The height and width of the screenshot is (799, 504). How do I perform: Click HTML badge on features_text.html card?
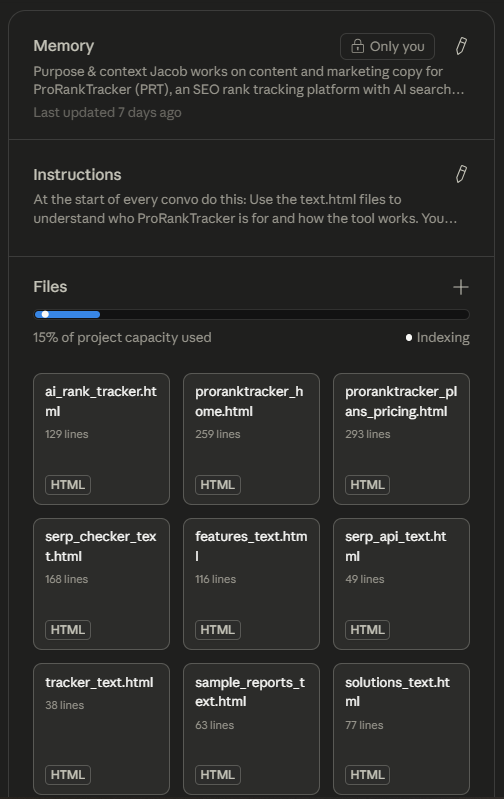218,630
